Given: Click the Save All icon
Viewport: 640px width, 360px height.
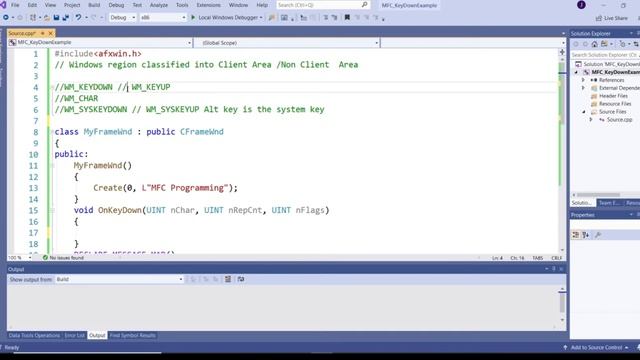Looking at the screenshot, I should click(65, 18).
